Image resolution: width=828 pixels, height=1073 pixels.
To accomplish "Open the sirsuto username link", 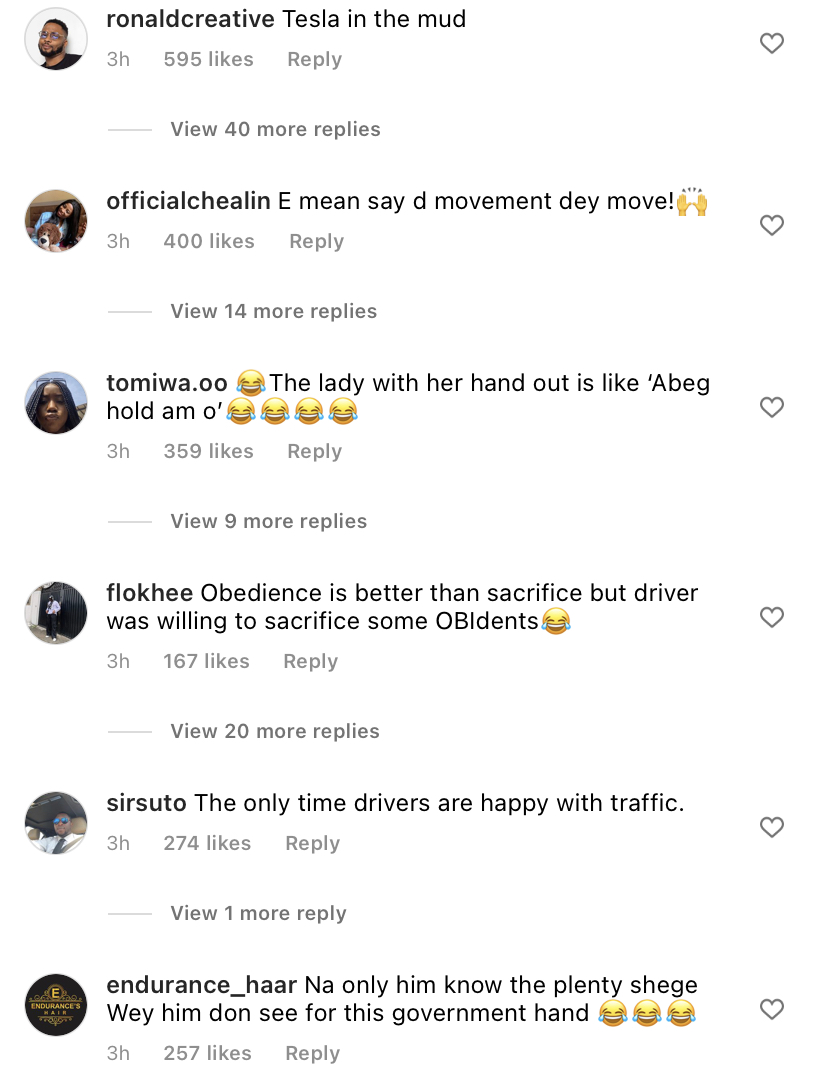I will point(146,802).
